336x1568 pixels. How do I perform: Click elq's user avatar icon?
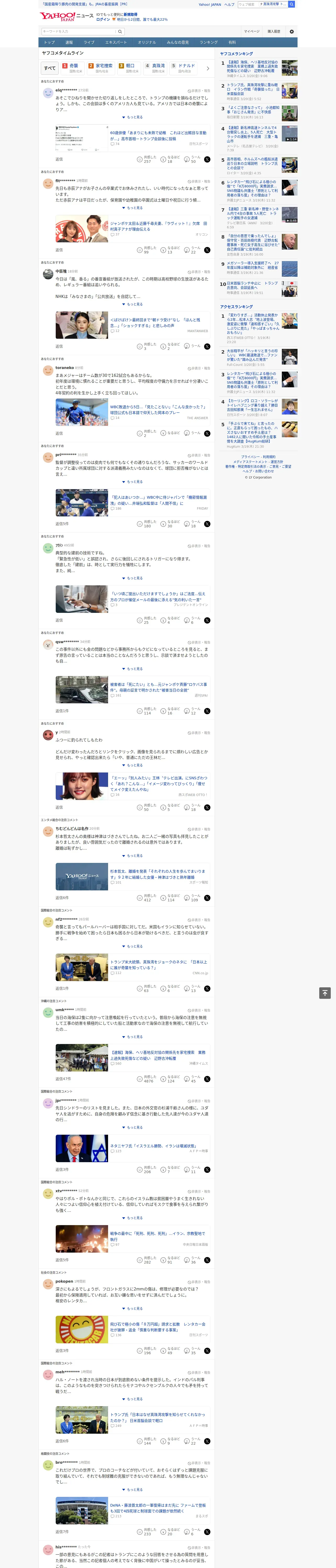coord(48,93)
